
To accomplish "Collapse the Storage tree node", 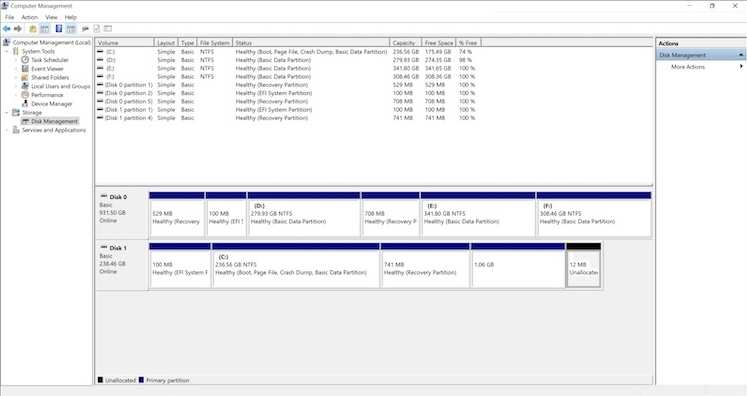I will tap(7, 112).
